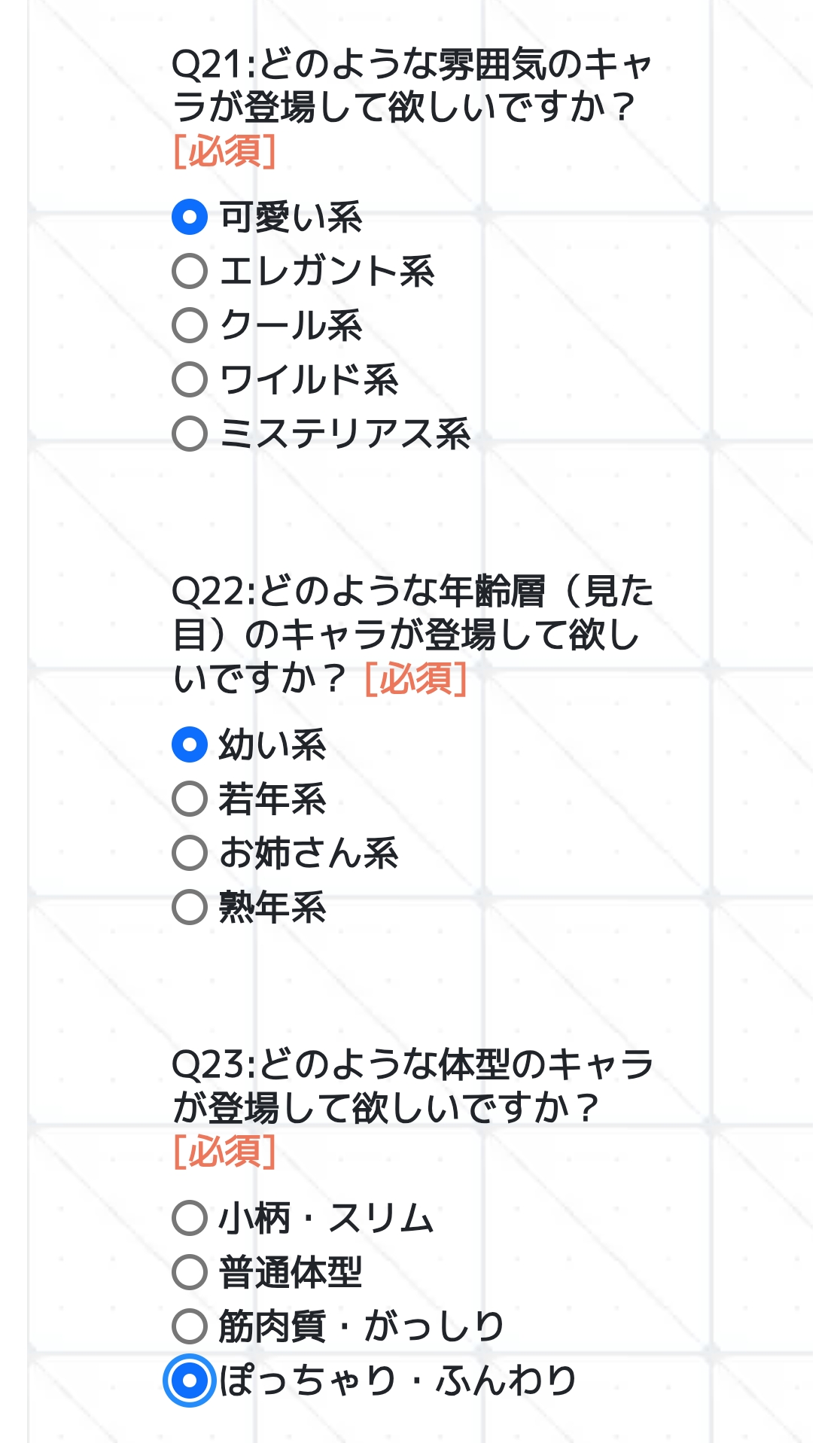Click the [必須] marker beside Q22
Screen dimensions: 840x1443
click(415, 679)
